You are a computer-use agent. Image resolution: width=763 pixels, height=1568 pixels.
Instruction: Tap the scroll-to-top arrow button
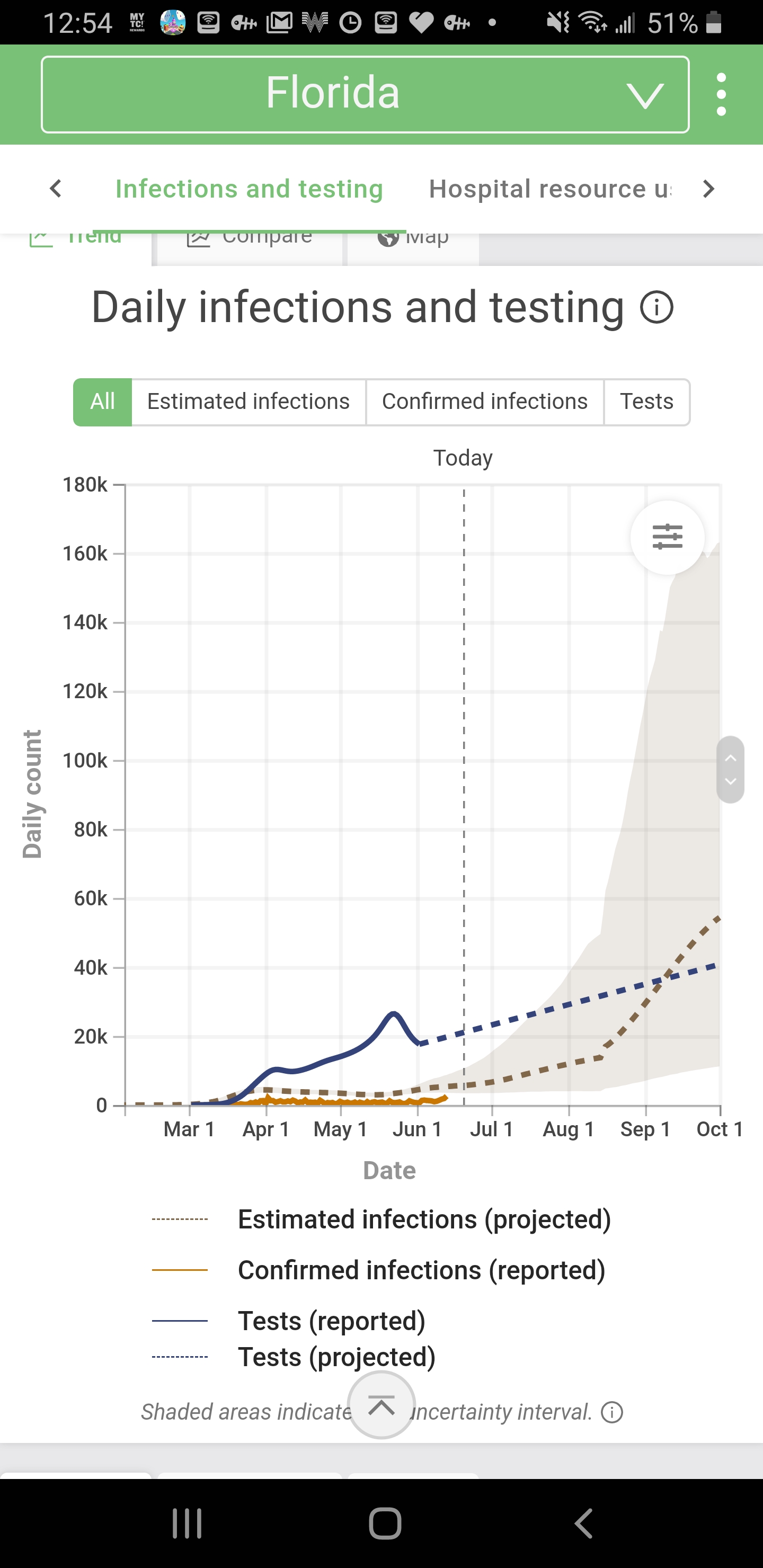point(382,1405)
